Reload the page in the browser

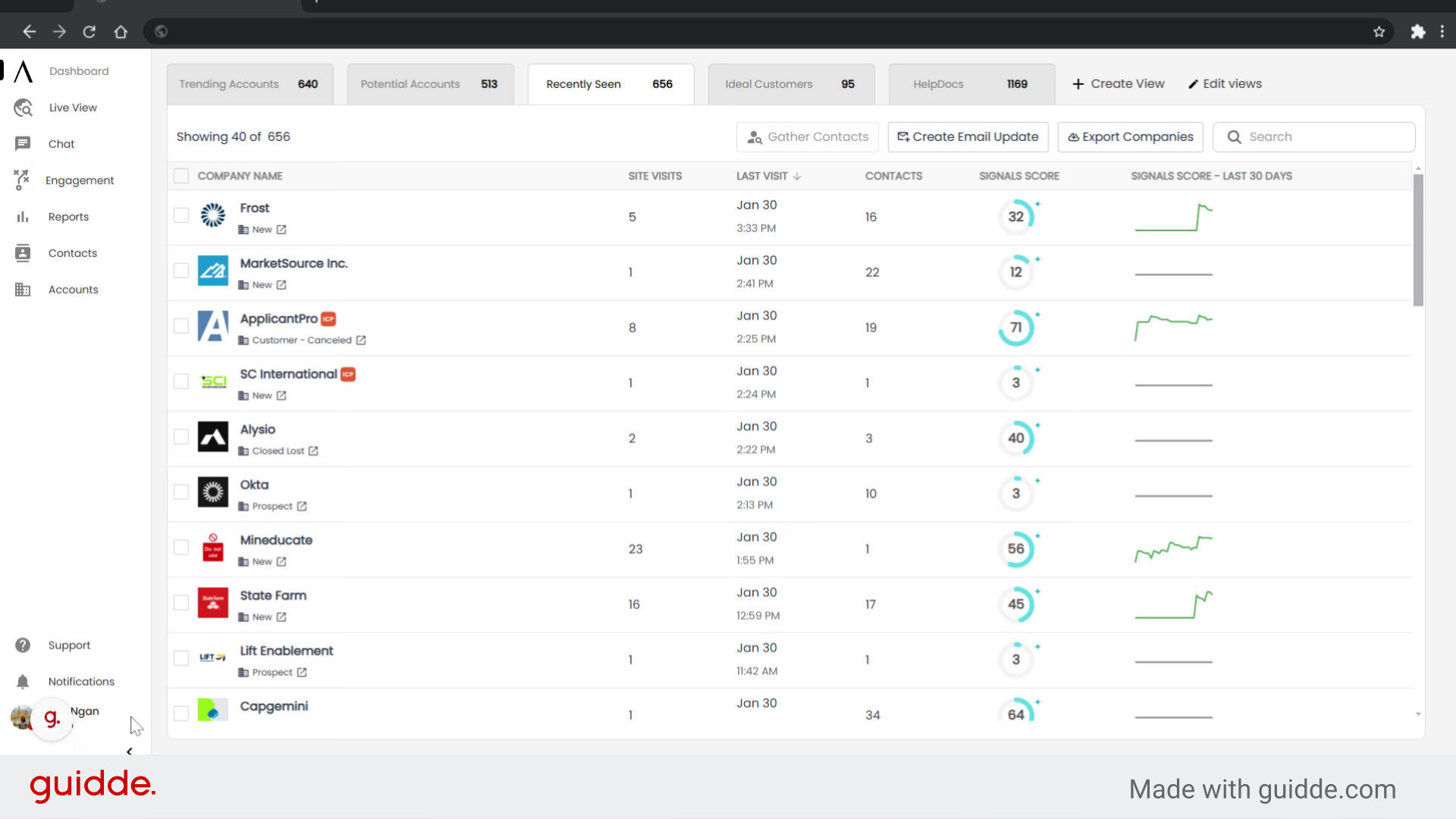pyautogui.click(x=89, y=32)
